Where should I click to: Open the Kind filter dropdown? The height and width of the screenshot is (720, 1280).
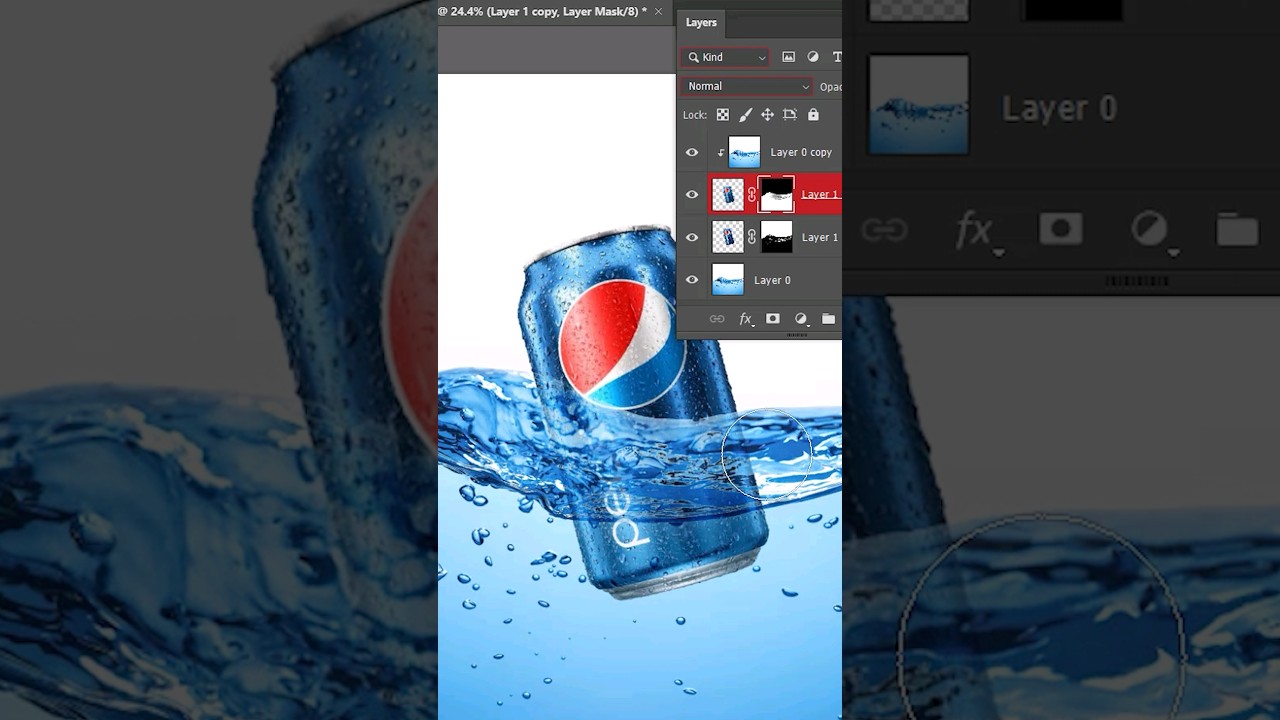(726, 57)
